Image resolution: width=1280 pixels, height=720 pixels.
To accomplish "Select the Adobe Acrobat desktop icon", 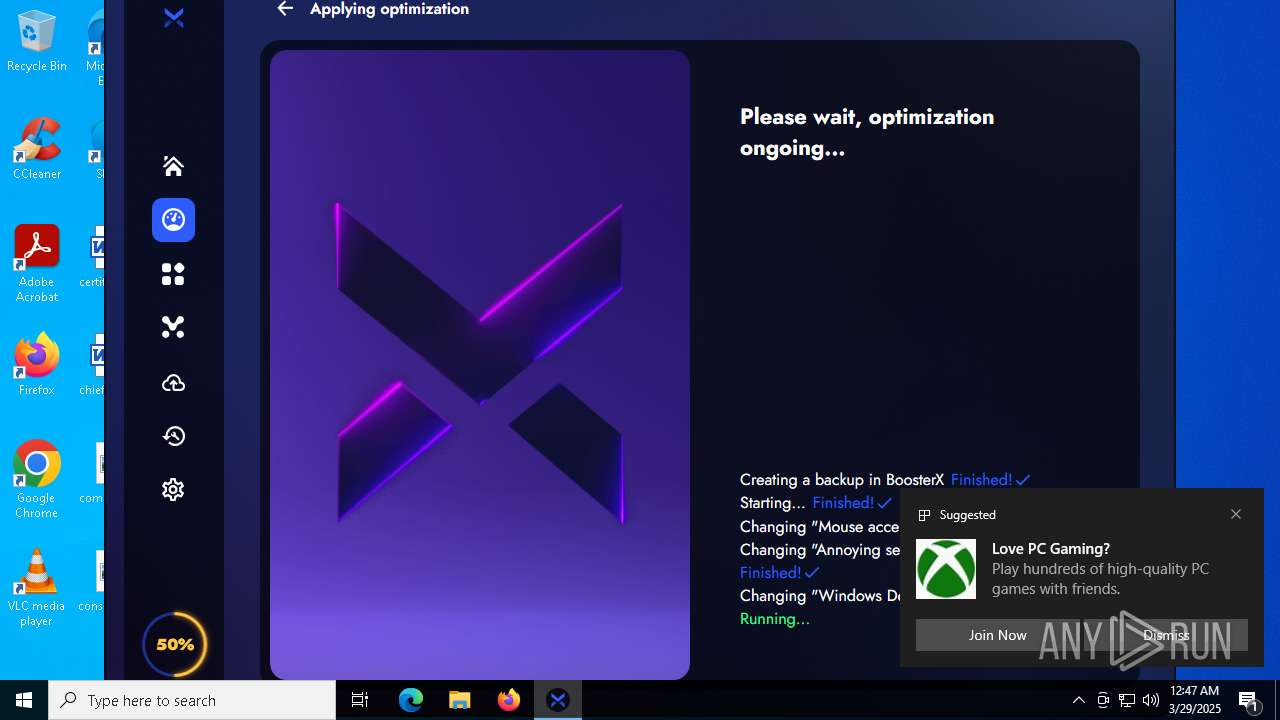I will point(37,264).
